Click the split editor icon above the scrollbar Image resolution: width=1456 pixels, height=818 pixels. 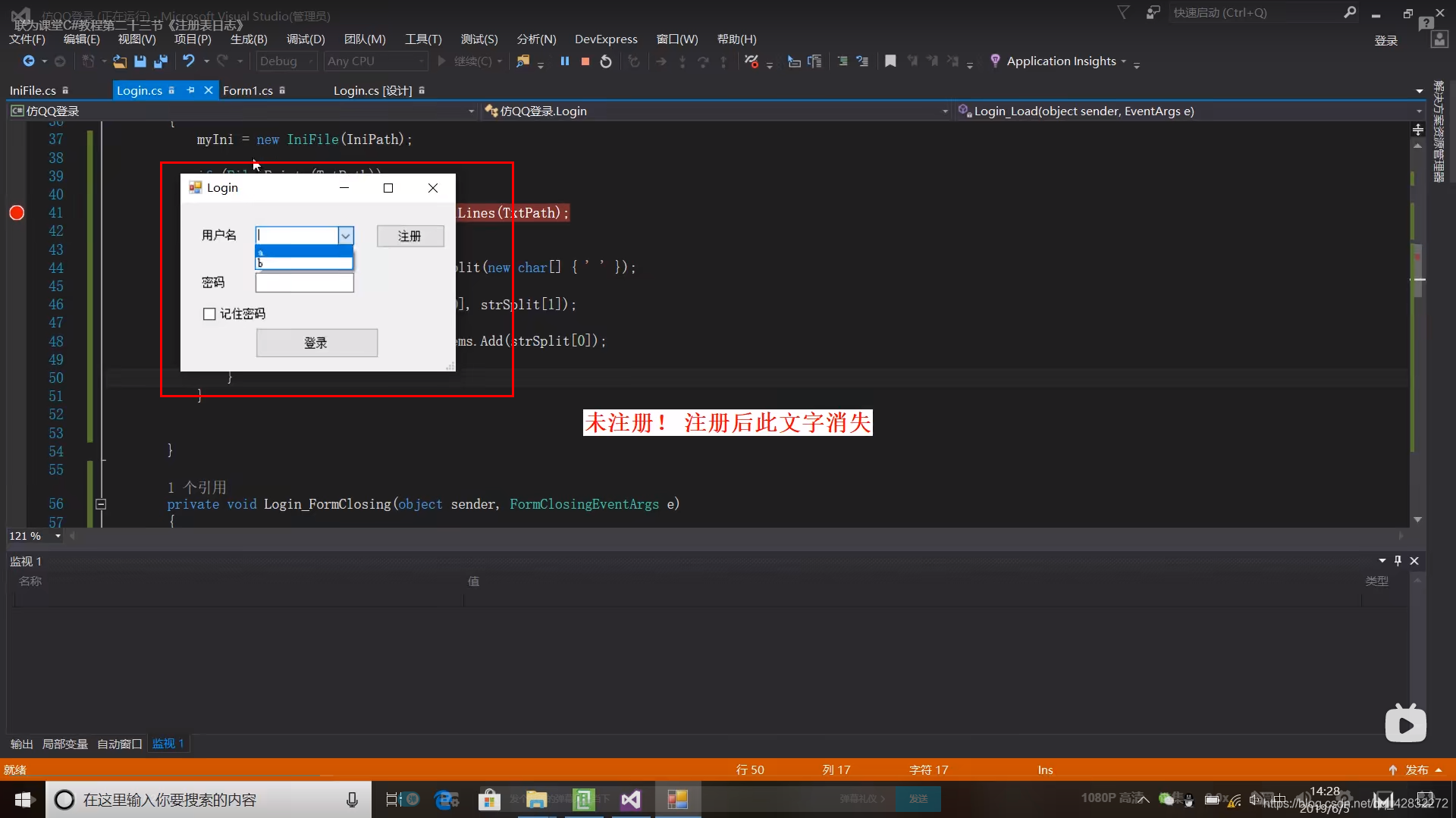click(1418, 130)
